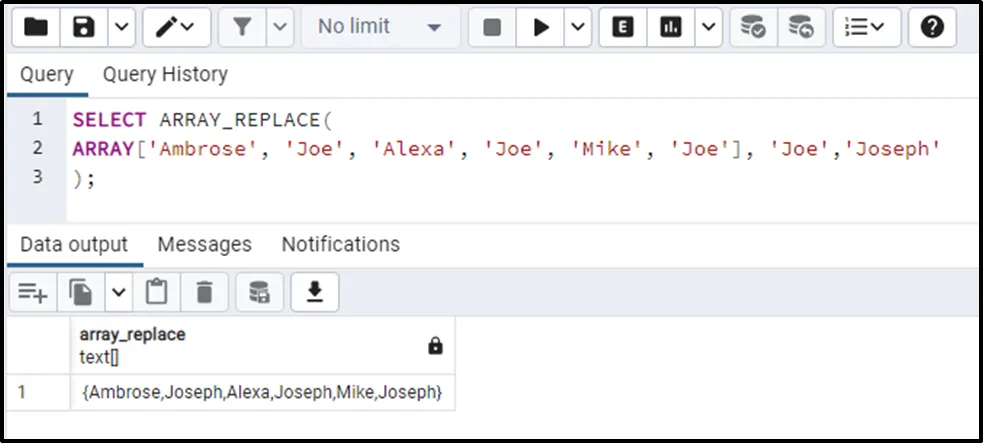Switch to the Query History tab
Viewport: 983px width, 443px height.
tap(165, 74)
